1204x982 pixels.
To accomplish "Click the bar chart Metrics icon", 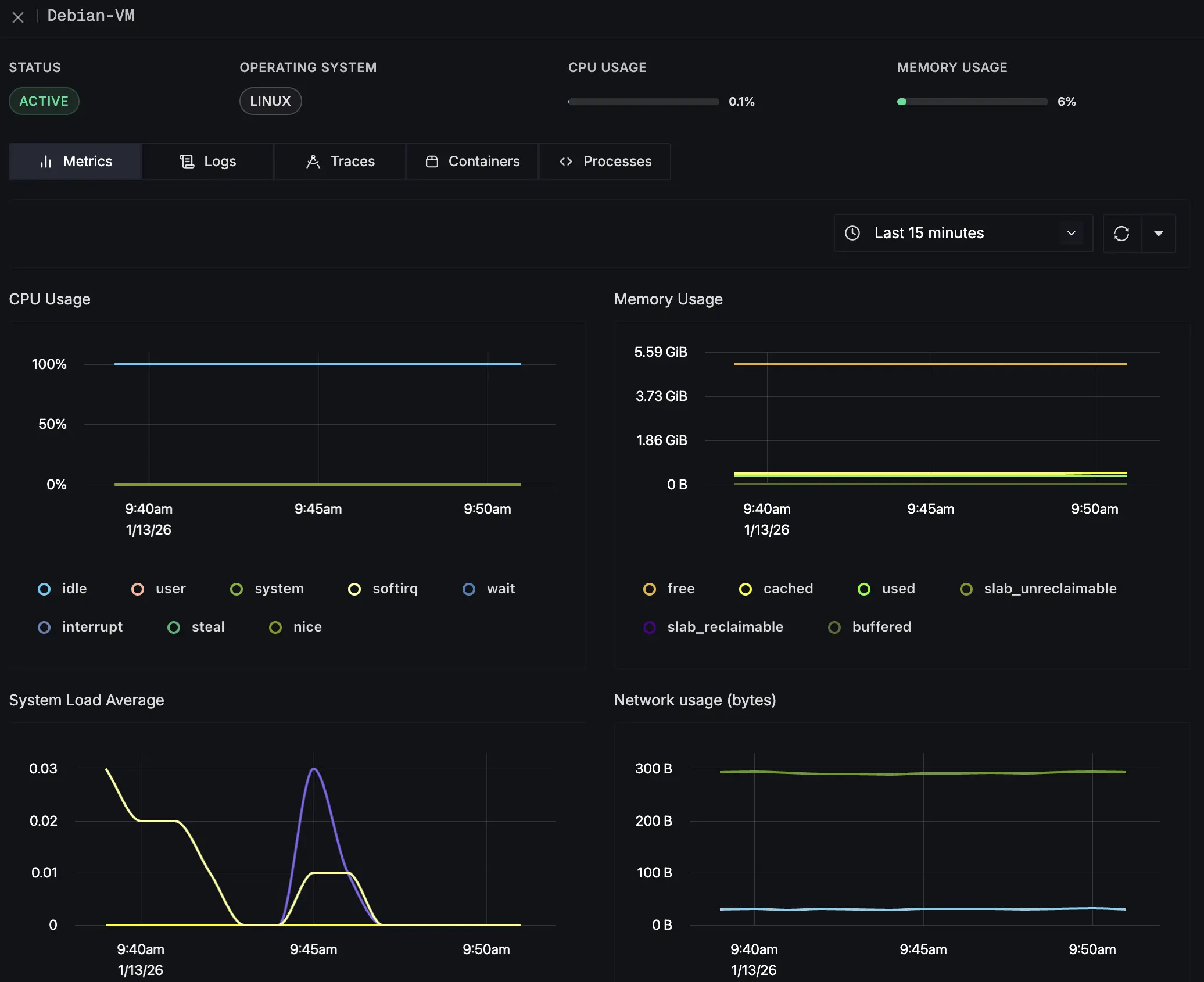I will (46, 162).
